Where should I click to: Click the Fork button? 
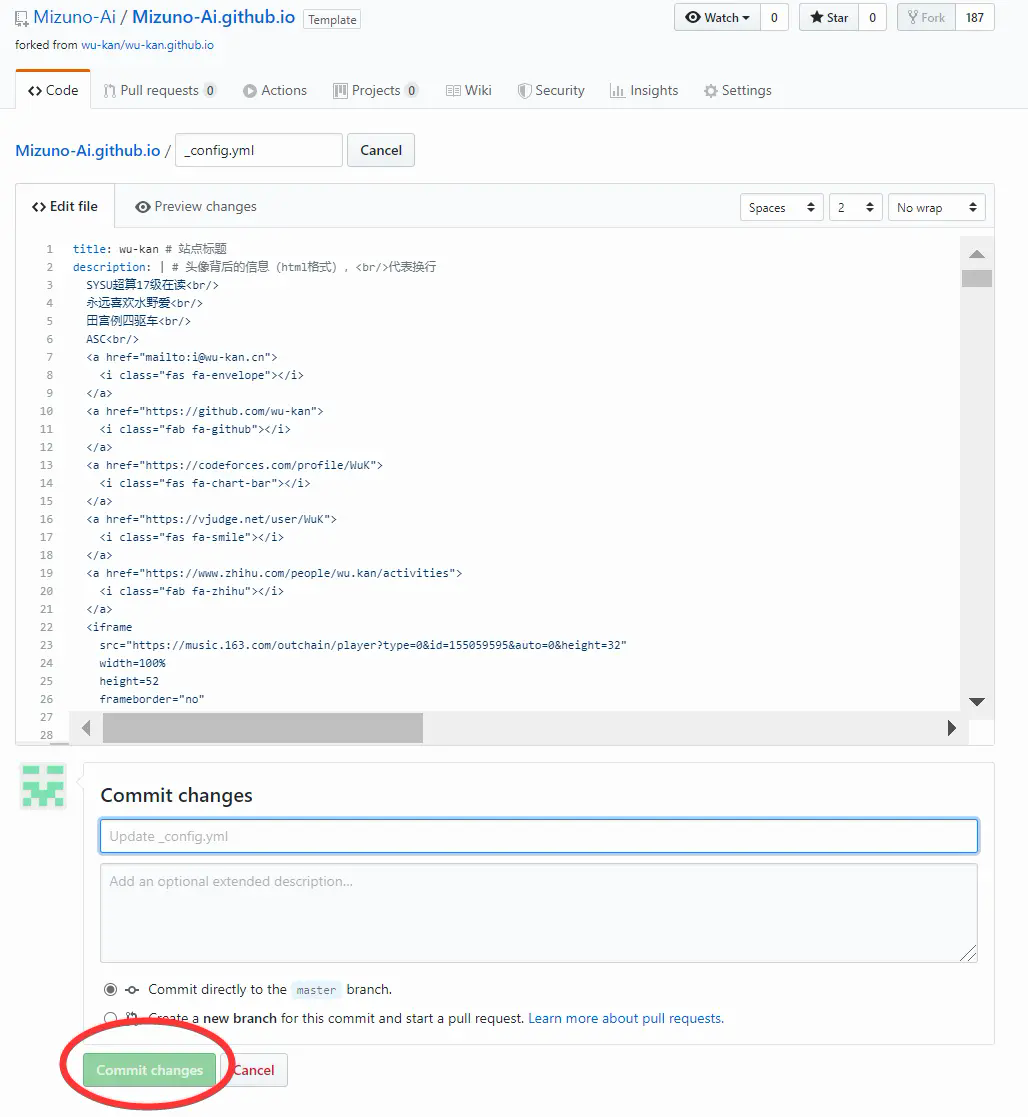926,18
